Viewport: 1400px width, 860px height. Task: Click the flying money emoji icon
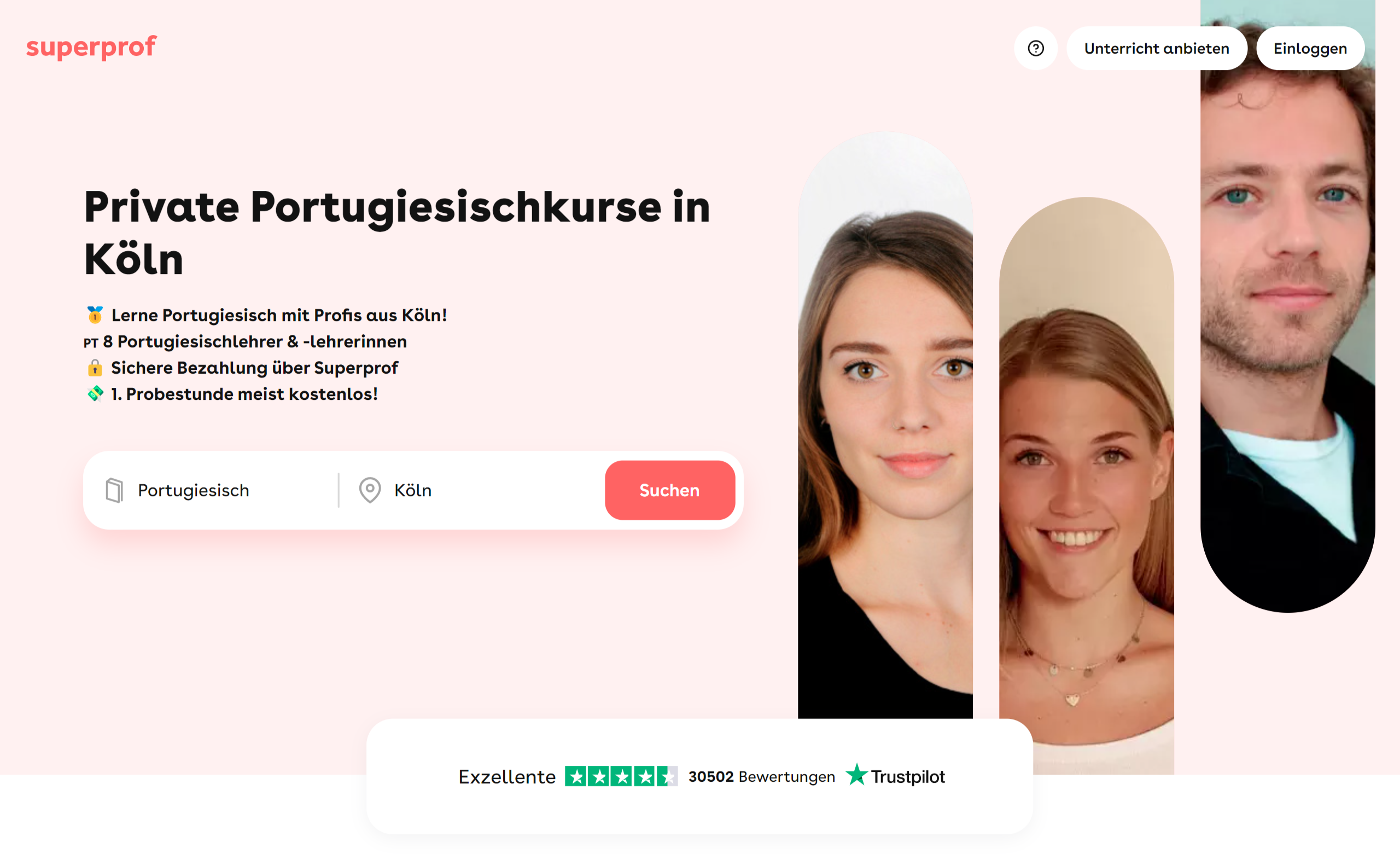pyautogui.click(x=95, y=393)
